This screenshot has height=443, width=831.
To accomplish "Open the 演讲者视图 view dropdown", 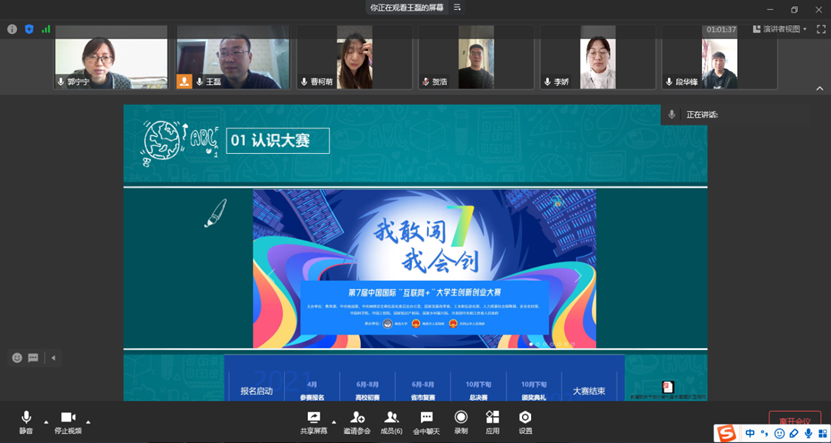I will 780,29.
